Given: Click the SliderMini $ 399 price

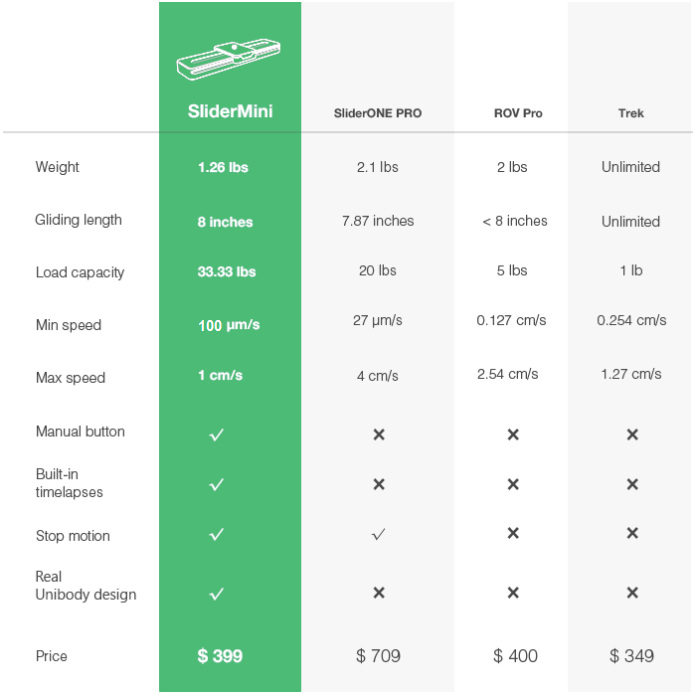Looking at the screenshot, I should coord(220,656).
